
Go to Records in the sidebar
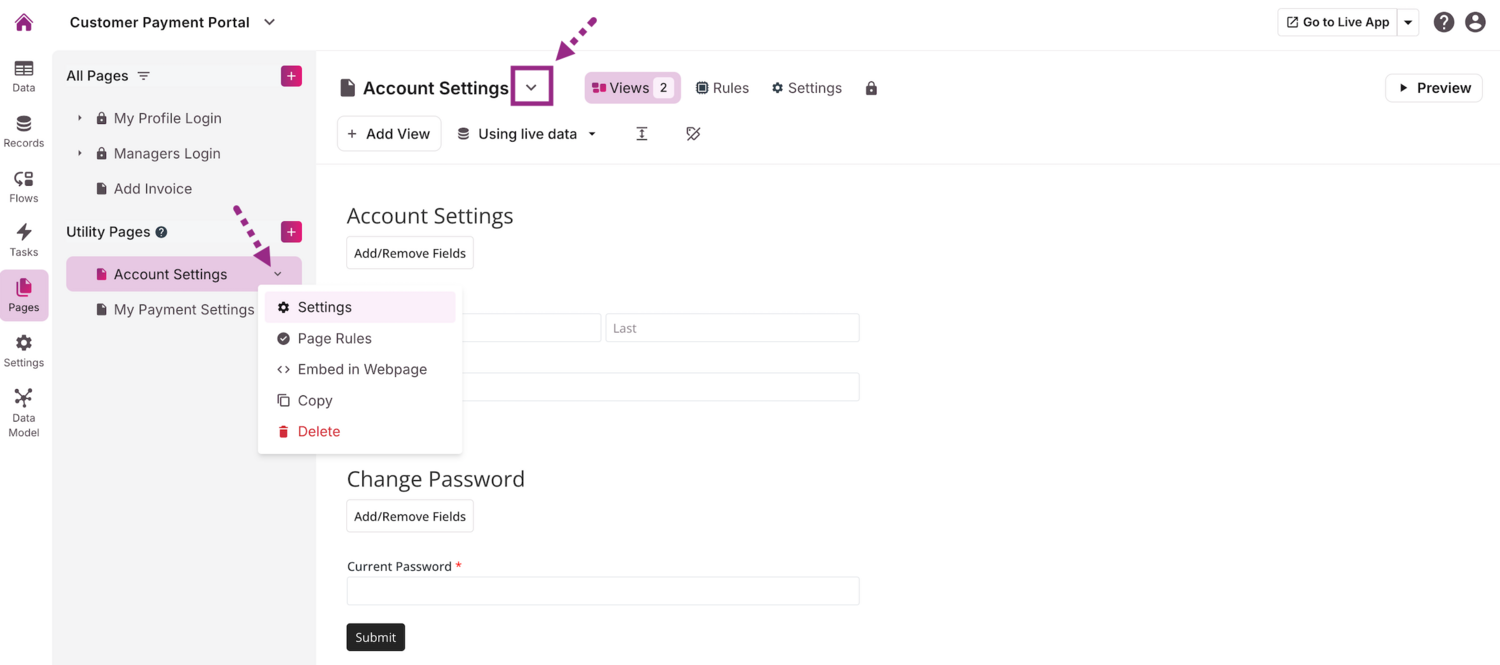(24, 131)
